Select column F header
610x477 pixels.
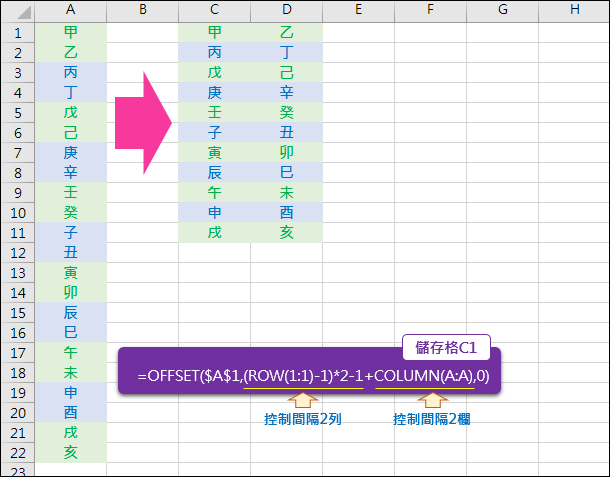[430, 11]
